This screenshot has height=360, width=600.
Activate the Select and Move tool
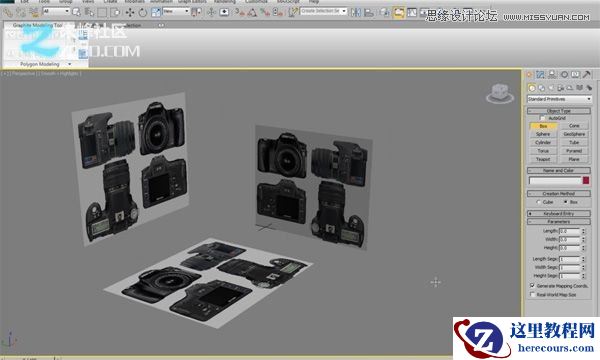coord(130,12)
